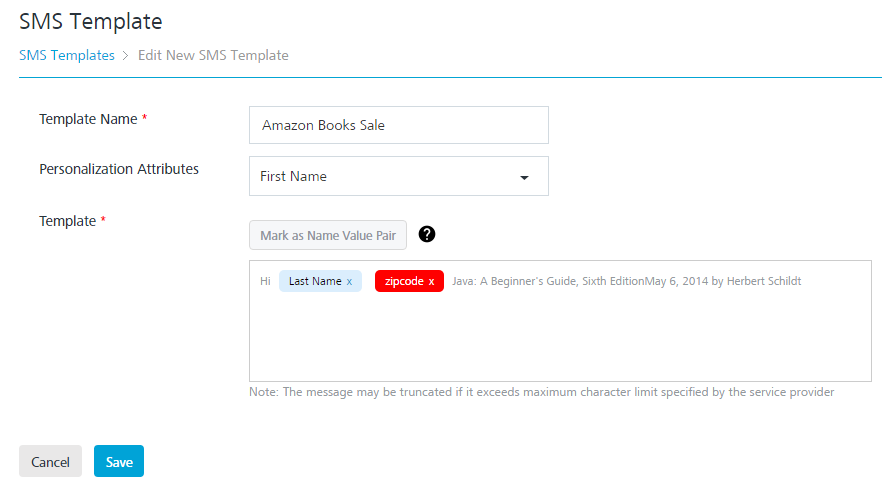The width and height of the screenshot is (882, 484).
Task: Click Edit New SMS Template breadcrumb
Action: click(213, 56)
